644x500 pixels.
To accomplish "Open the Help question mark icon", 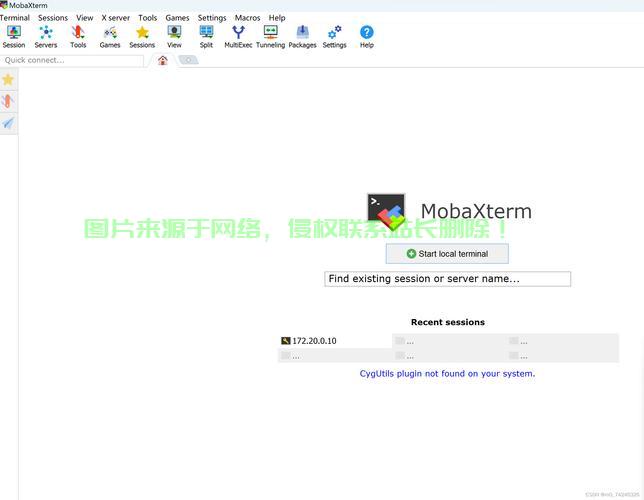I will tap(367, 37).
